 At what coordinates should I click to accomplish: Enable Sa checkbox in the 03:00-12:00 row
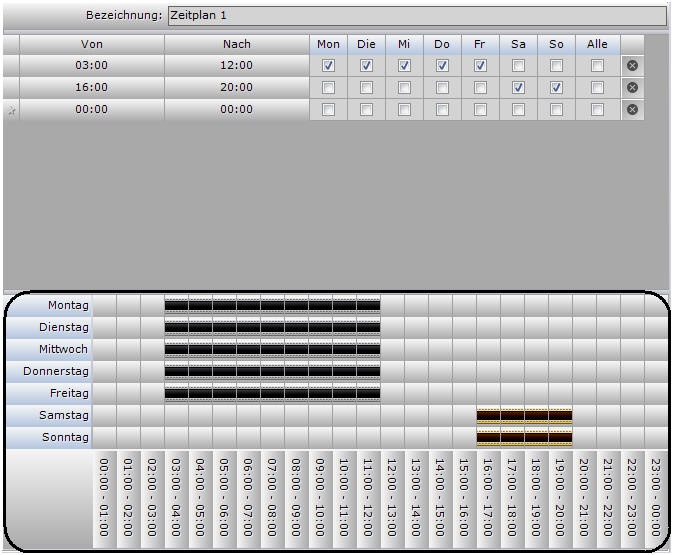click(x=518, y=66)
